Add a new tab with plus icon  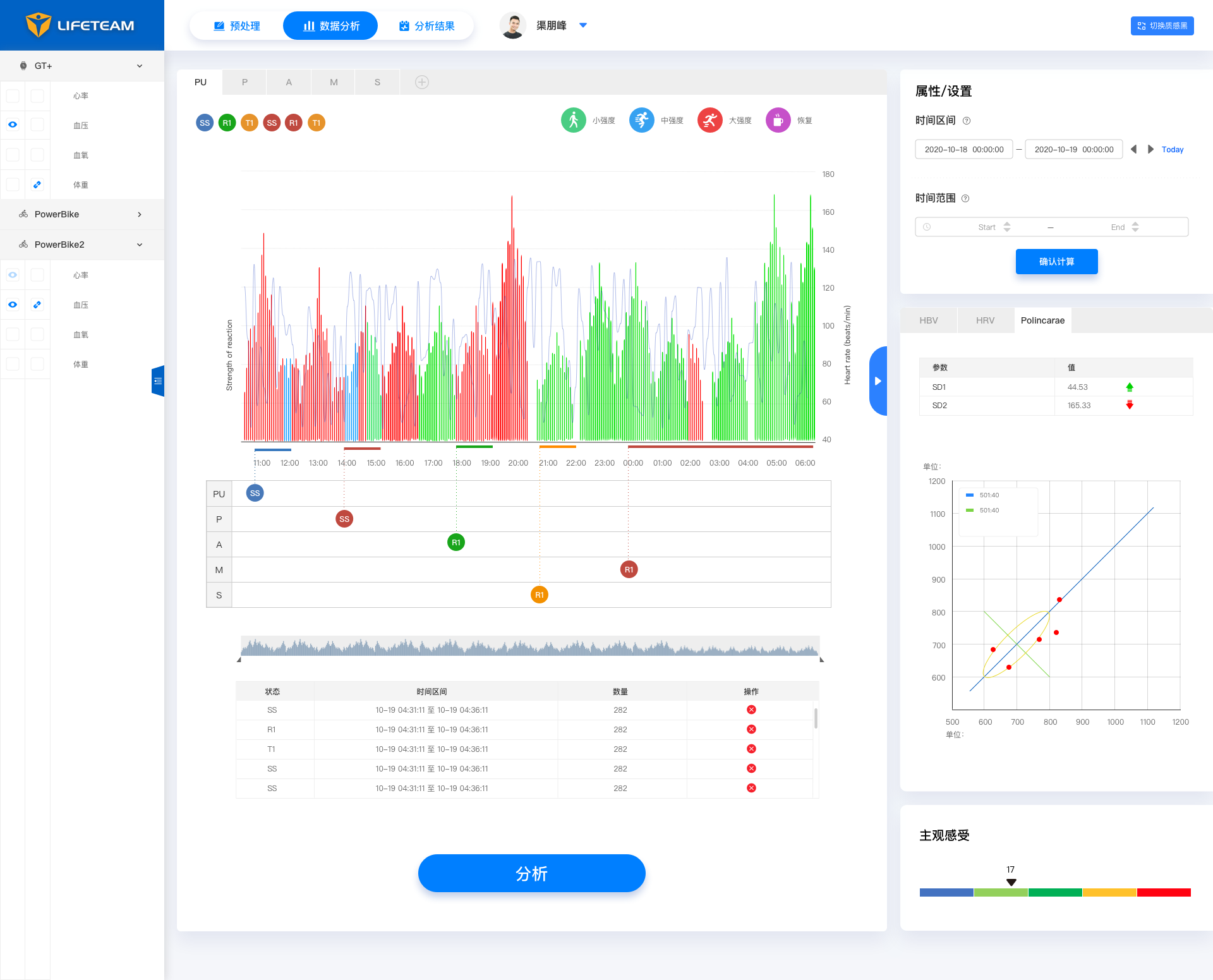(422, 82)
